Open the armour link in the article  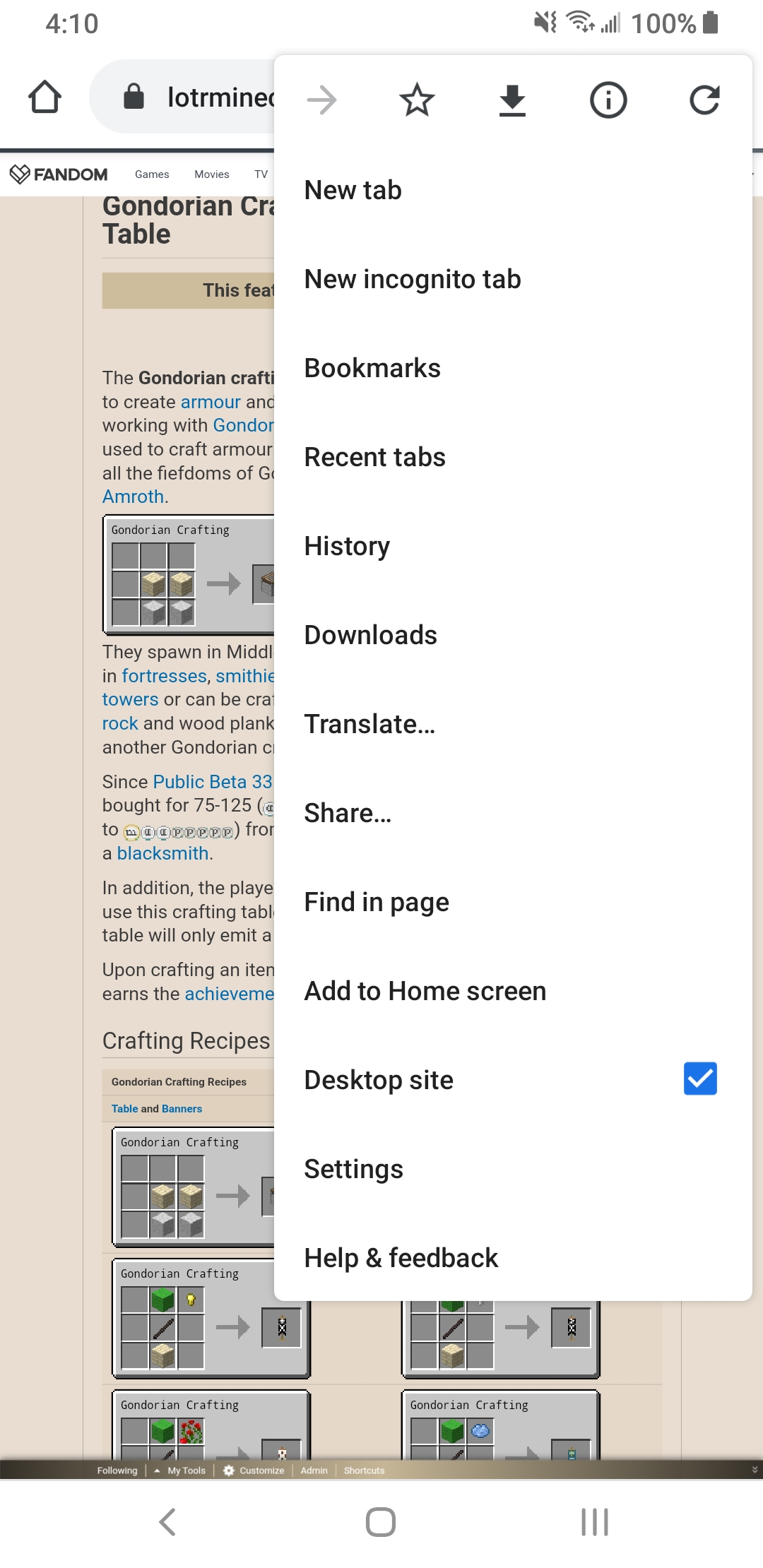(211, 402)
